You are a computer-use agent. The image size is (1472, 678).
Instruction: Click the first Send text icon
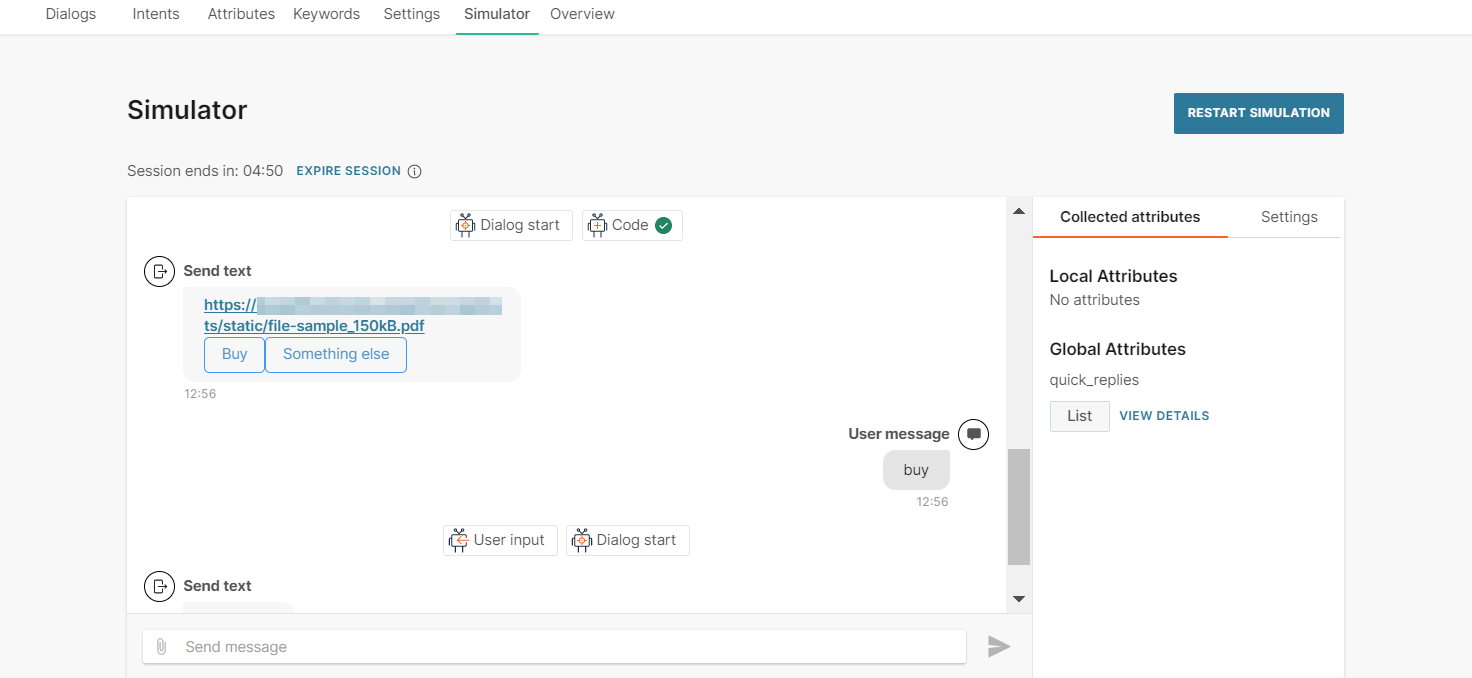click(159, 271)
